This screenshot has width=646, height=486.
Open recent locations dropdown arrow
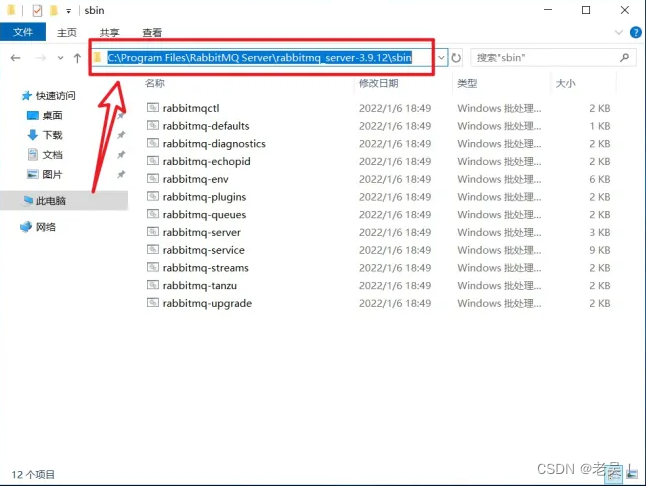coord(61,58)
